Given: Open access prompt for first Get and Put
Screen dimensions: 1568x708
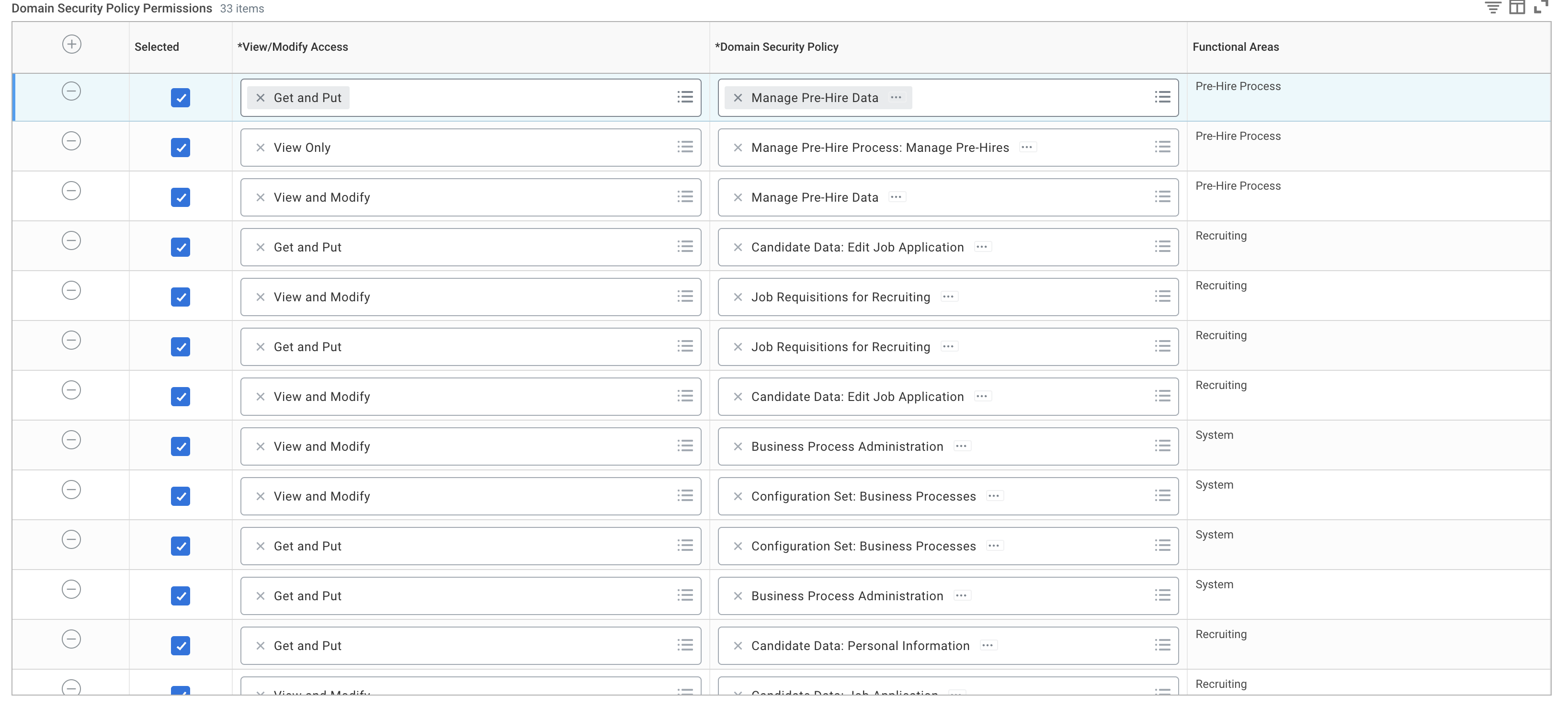Looking at the screenshot, I should click(685, 97).
